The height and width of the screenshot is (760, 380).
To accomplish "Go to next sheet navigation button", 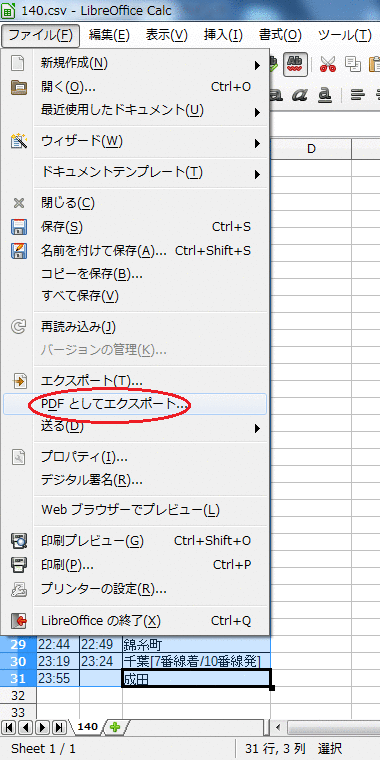I will (42, 727).
